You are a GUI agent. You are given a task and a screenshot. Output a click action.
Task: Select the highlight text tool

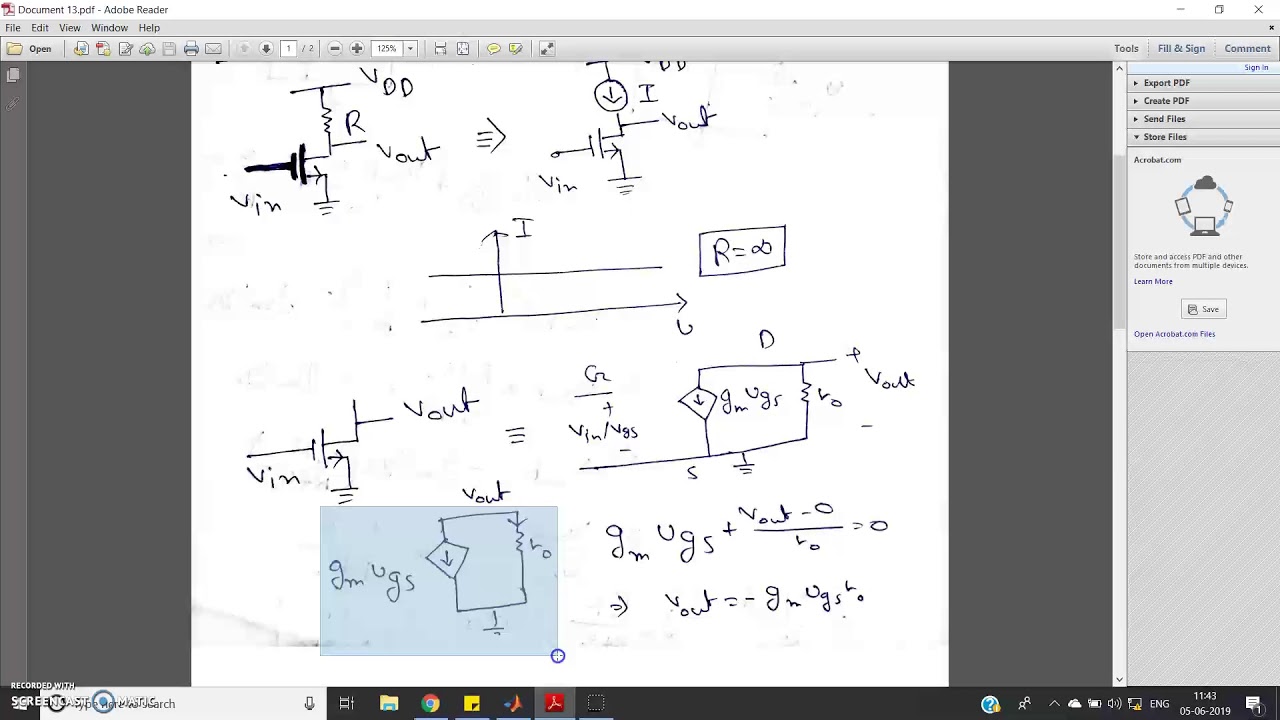click(516, 48)
